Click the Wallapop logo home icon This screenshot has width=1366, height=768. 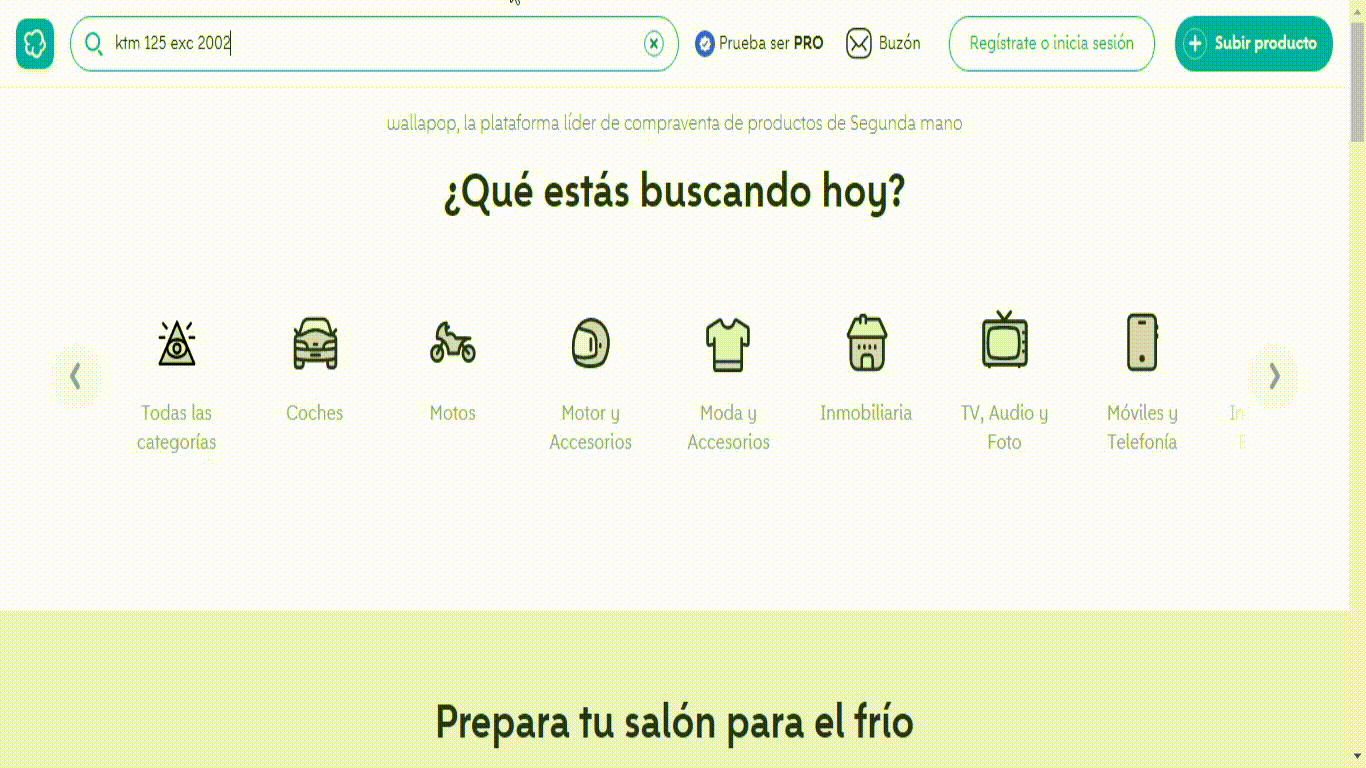point(35,44)
